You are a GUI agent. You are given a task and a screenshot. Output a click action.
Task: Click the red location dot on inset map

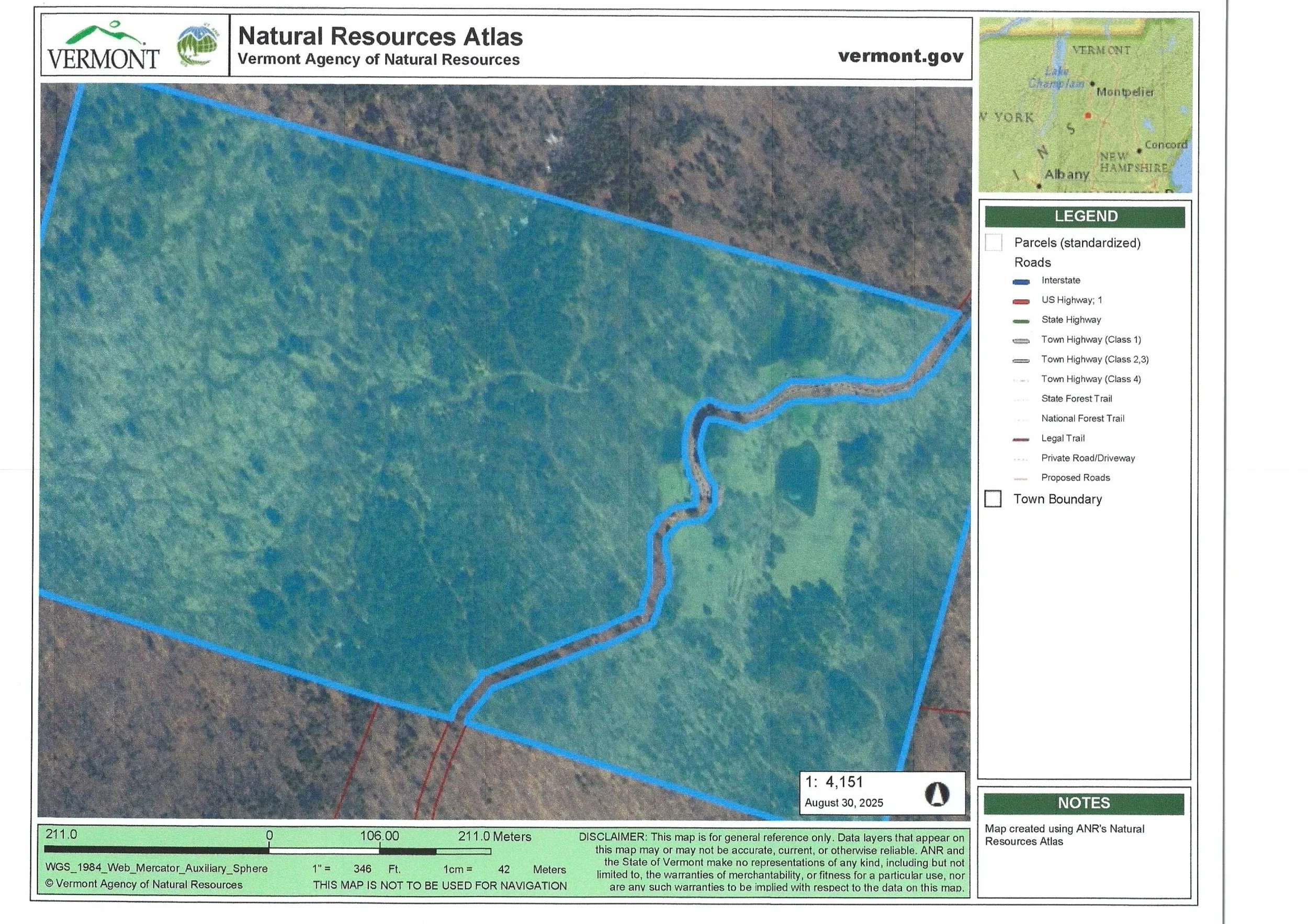tap(1087, 116)
